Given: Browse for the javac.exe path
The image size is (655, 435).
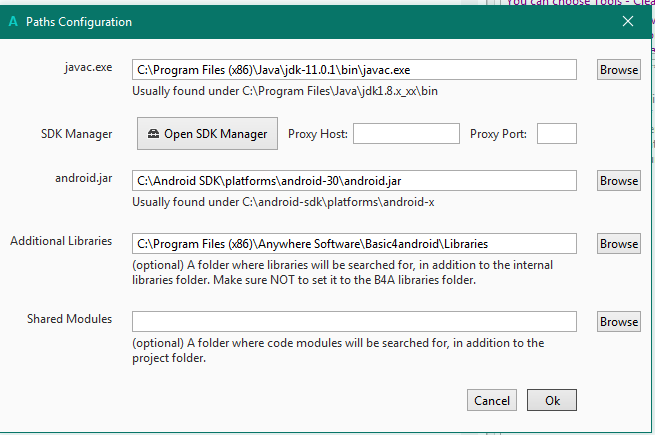Looking at the screenshot, I should [x=618, y=70].
